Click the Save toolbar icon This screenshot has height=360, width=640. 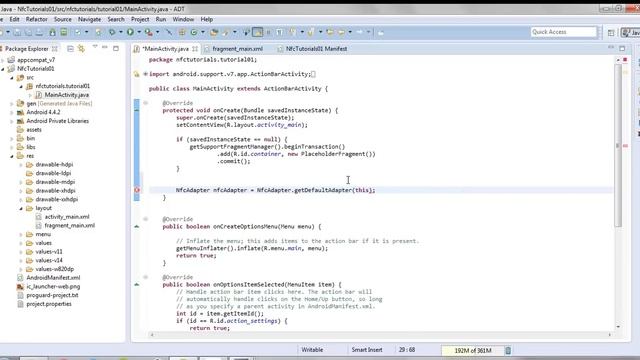coord(17,32)
